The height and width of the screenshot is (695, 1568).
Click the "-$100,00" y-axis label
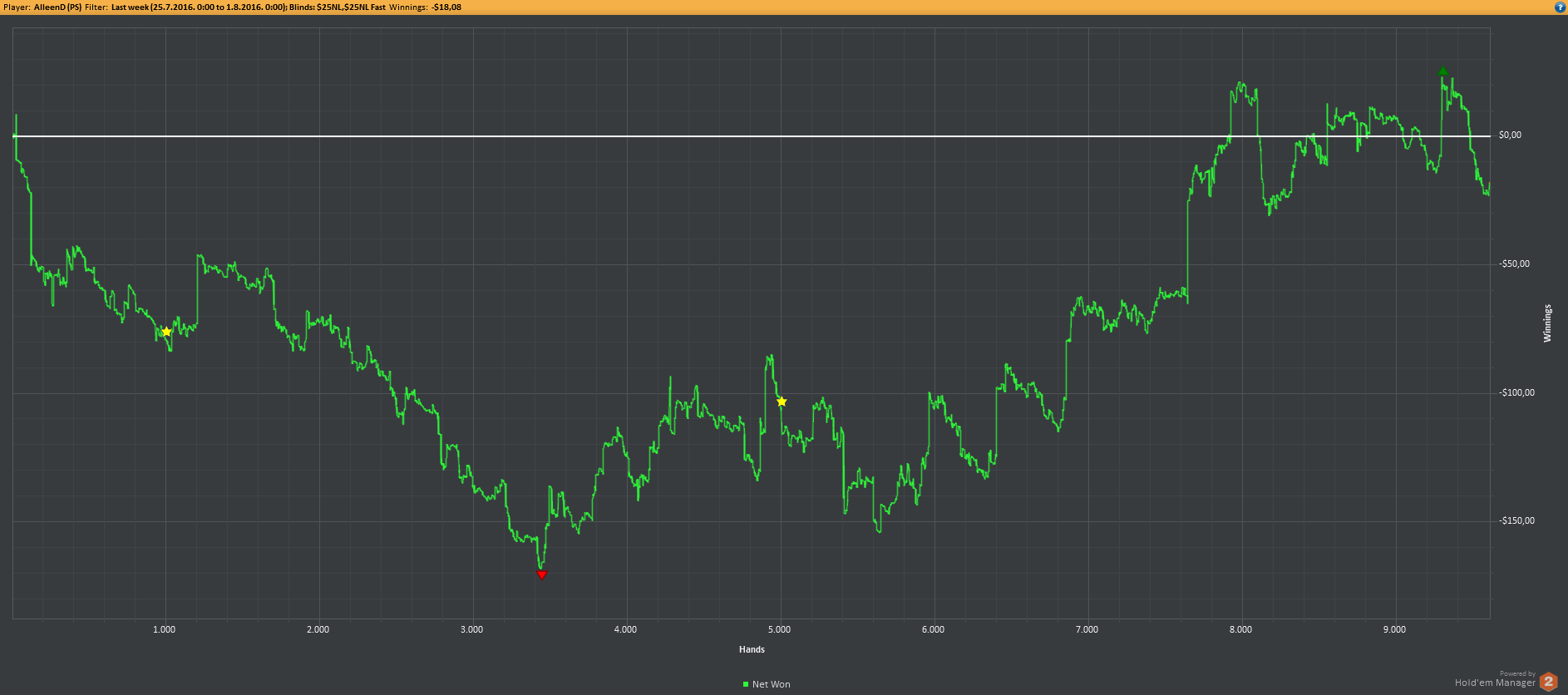tap(1516, 392)
